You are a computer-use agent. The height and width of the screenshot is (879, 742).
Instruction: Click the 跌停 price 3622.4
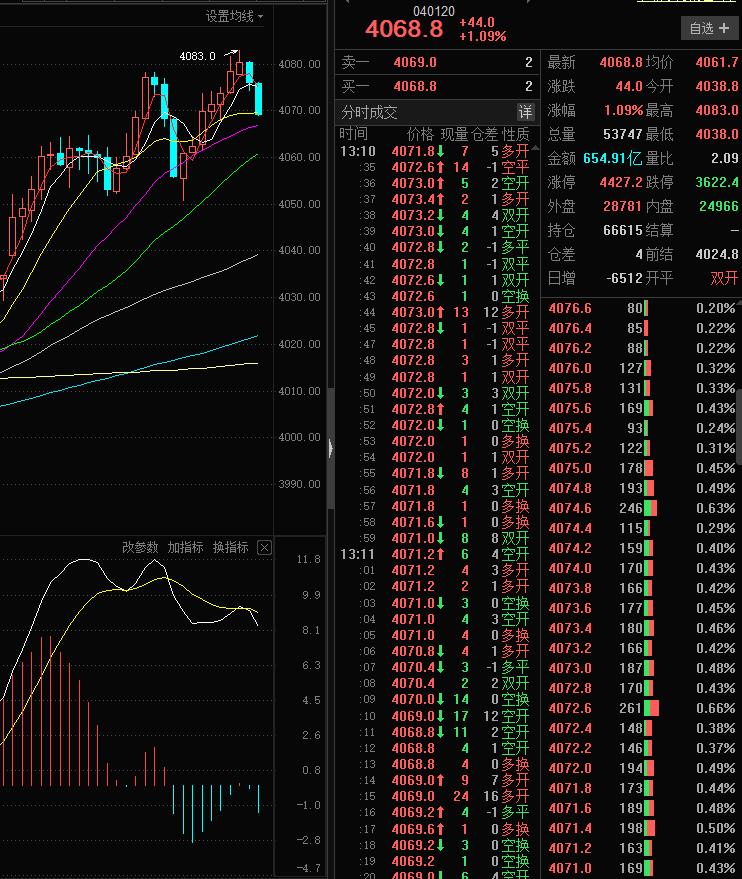(717, 183)
